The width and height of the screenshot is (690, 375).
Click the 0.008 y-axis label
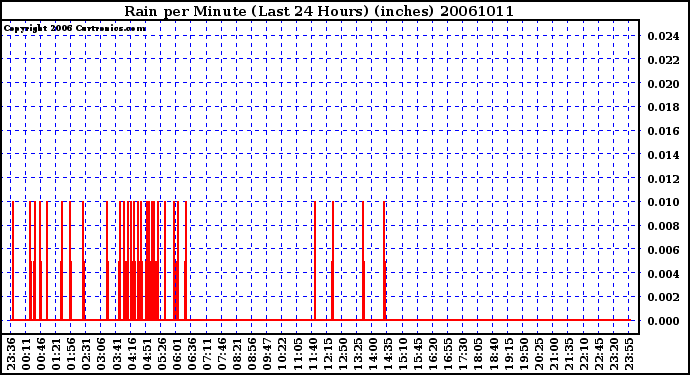point(663,226)
